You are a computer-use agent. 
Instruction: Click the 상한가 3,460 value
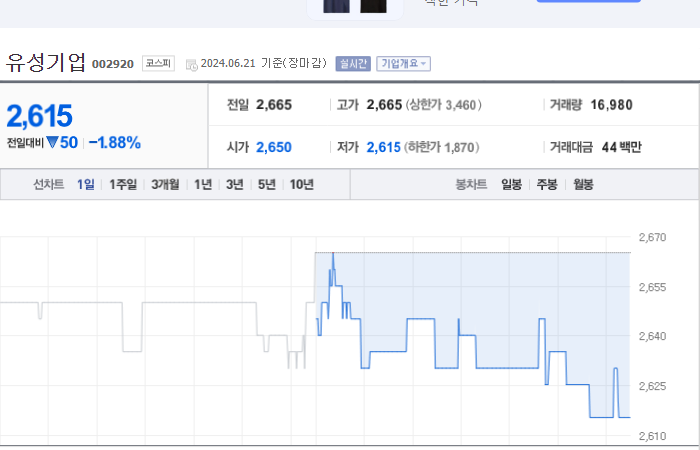pyautogui.click(x=444, y=105)
